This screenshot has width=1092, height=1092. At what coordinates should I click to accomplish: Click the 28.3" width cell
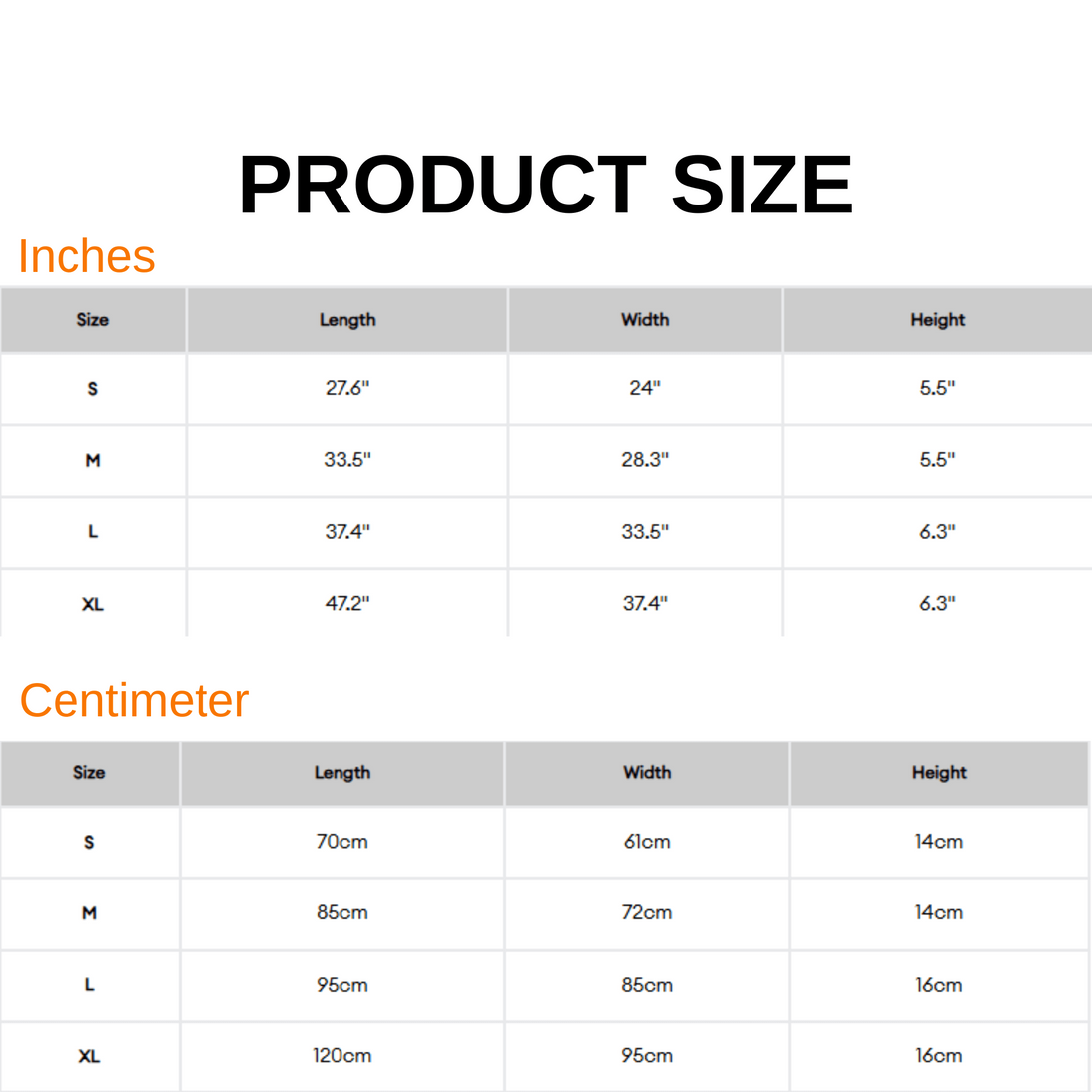[x=645, y=460]
